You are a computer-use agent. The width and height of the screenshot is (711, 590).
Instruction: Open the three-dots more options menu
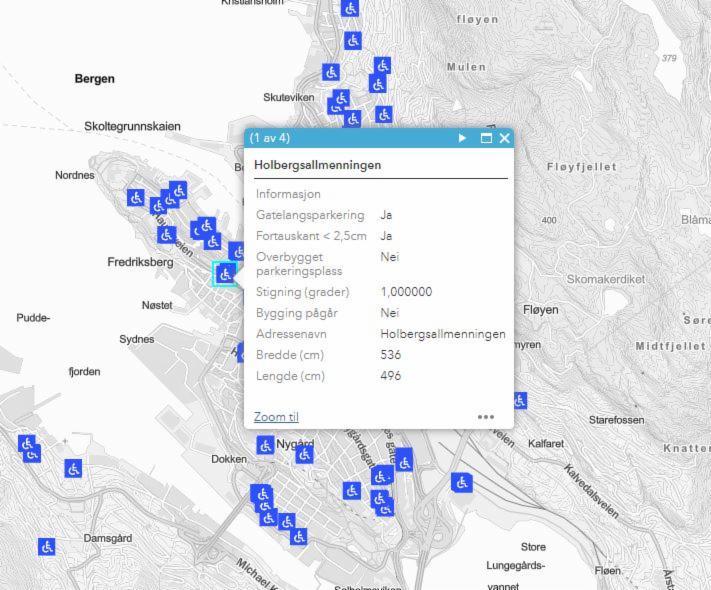click(486, 417)
